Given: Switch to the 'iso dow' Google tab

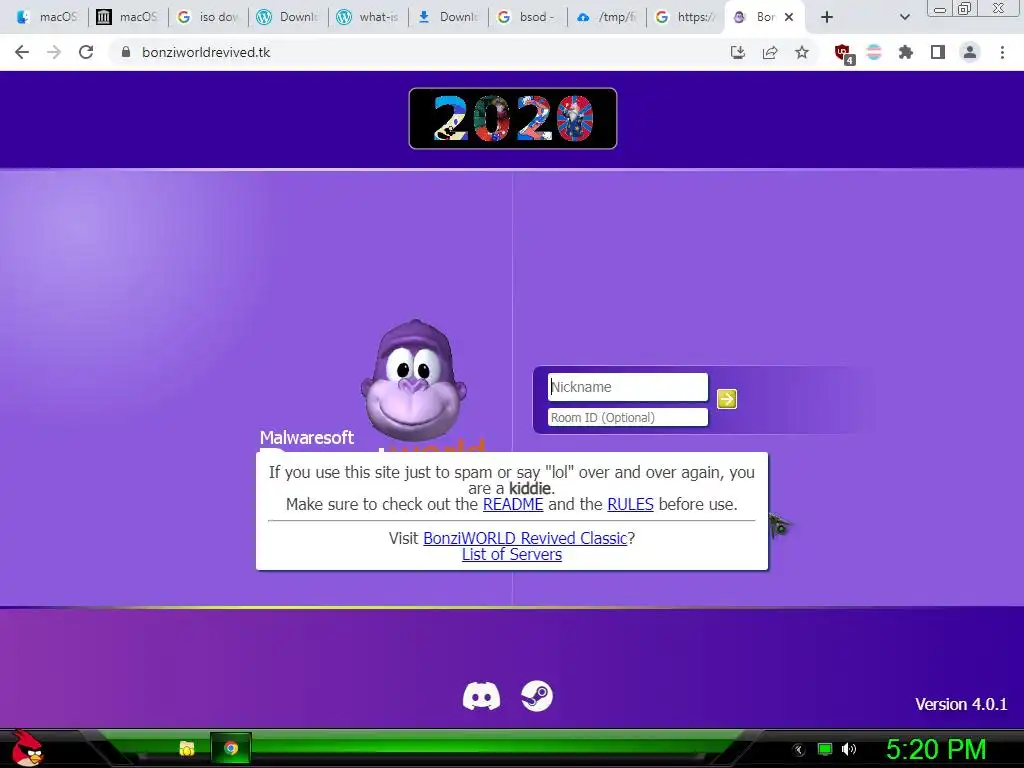Looking at the screenshot, I should [x=208, y=17].
